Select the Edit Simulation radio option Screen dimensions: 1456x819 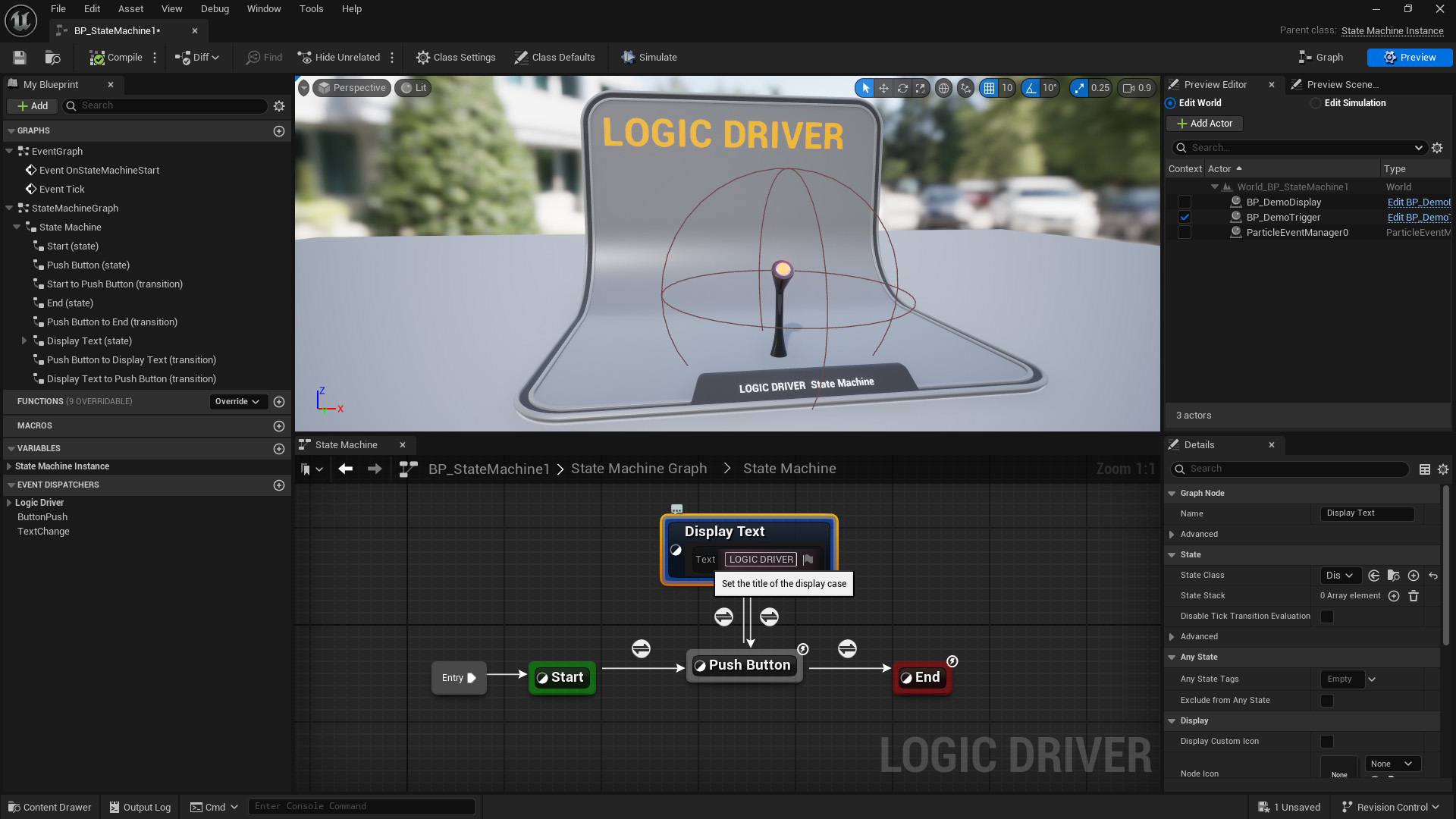pyautogui.click(x=1316, y=103)
